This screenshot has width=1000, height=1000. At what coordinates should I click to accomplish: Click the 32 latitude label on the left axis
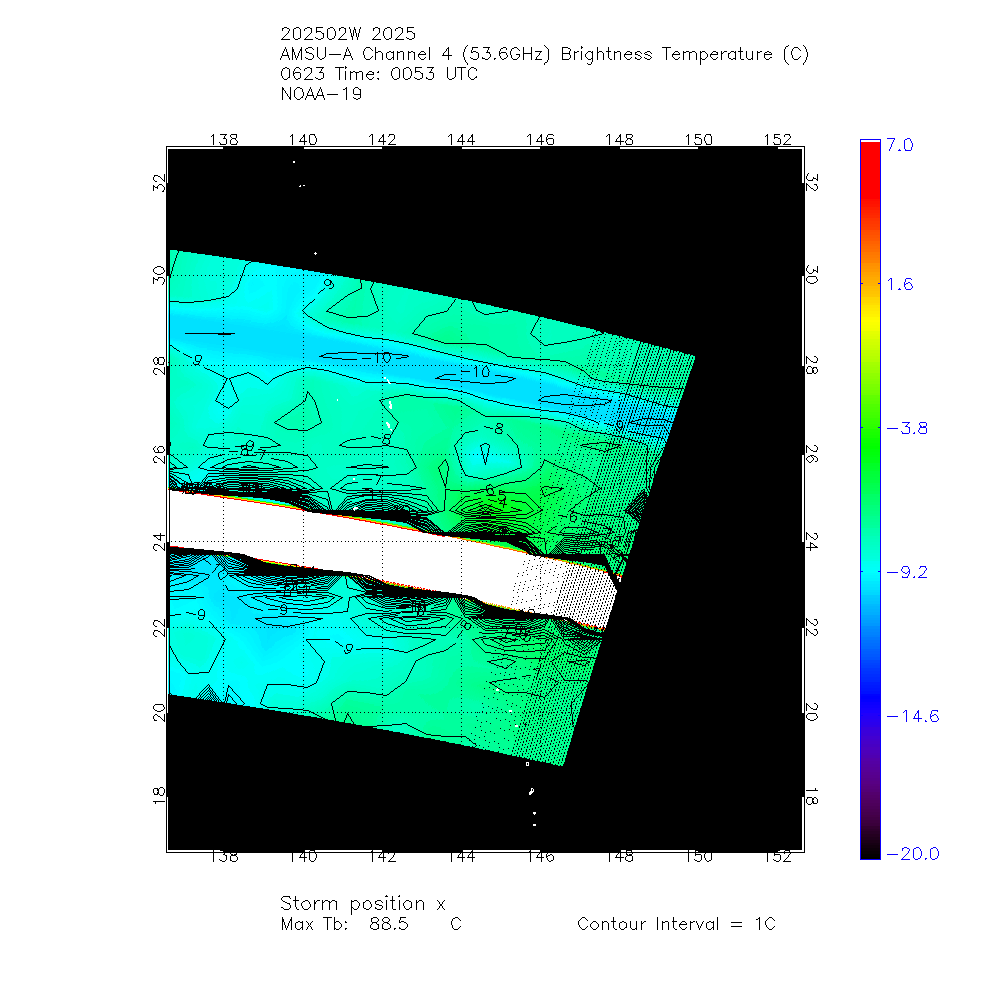tap(159, 184)
